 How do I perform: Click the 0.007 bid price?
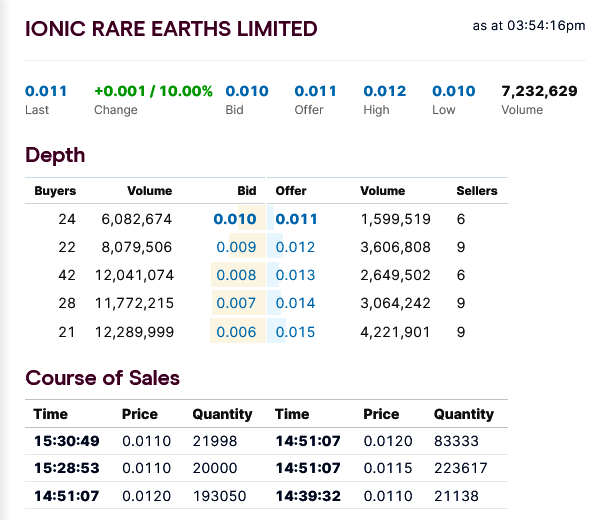236,303
